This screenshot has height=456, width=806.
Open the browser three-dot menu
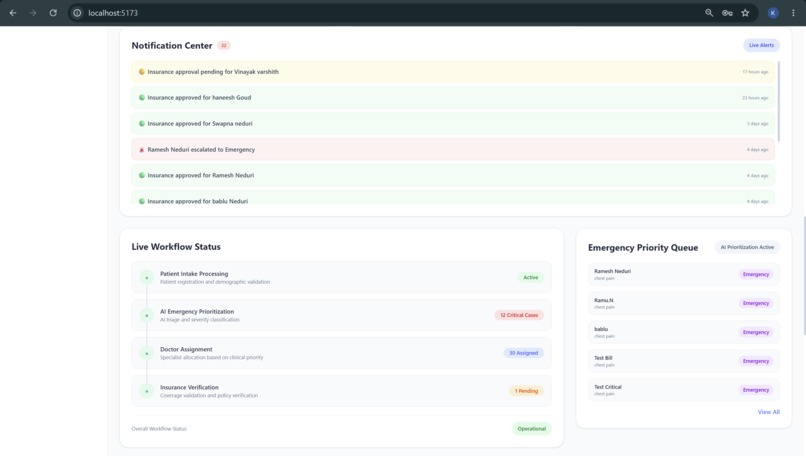793,13
